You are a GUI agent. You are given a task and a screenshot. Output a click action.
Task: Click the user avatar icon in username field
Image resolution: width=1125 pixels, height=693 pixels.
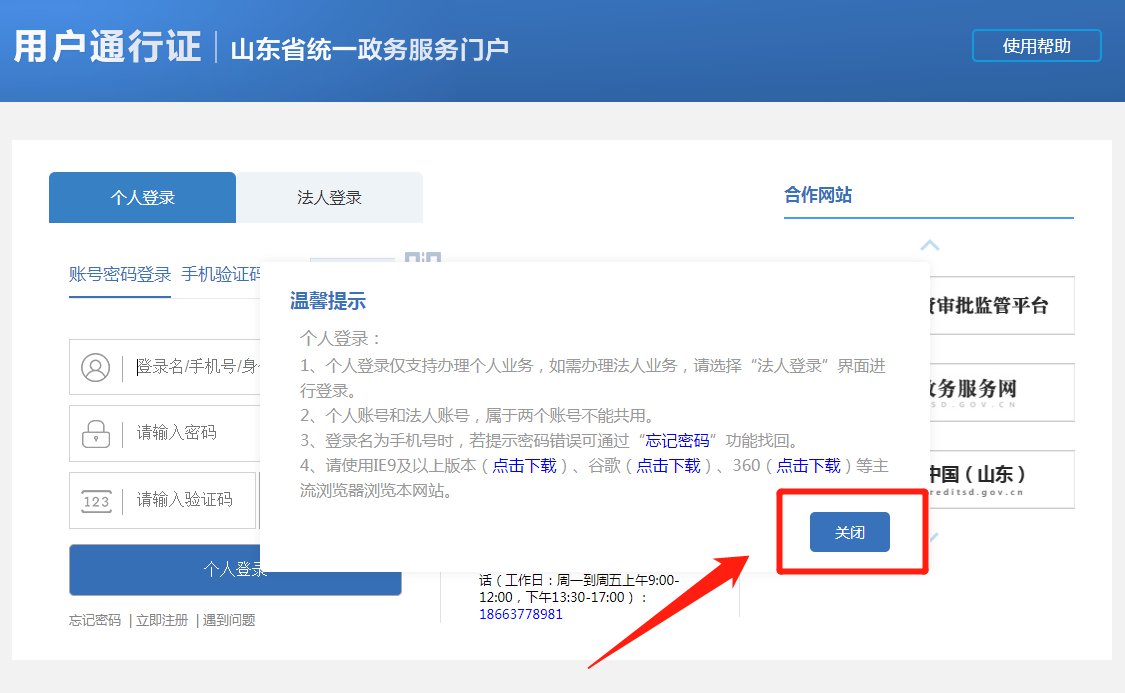tap(95, 367)
